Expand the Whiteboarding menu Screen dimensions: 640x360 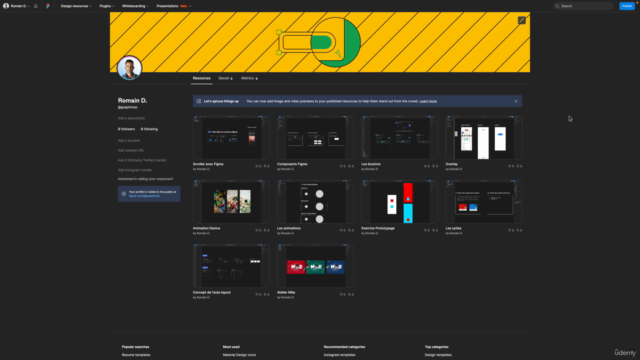(135, 6)
